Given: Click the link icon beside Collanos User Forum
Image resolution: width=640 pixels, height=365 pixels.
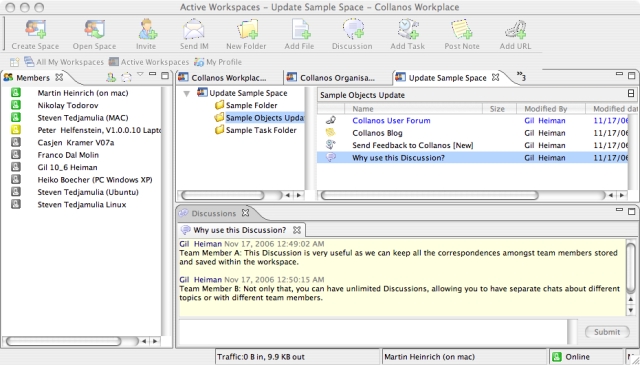Looking at the screenshot, I should (331, 120).
